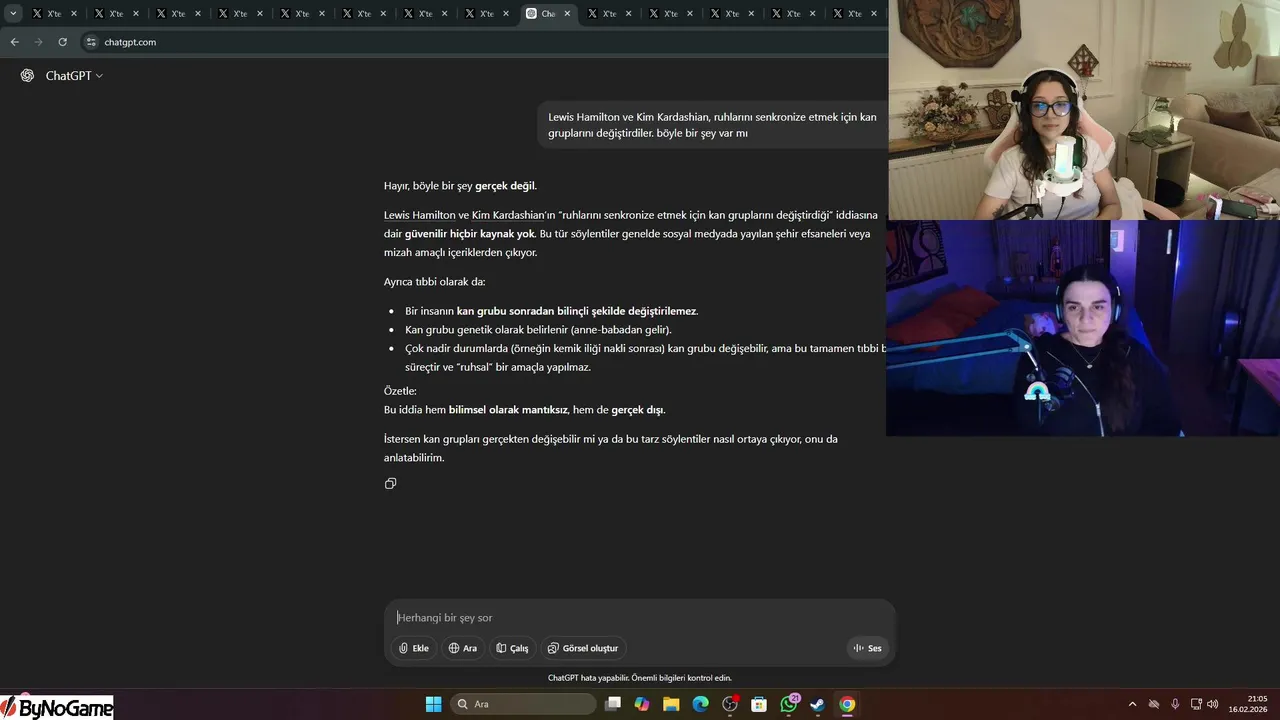The width and height of the screenshot is (1280, 720).
Task: Open Microsoft Edge from the taskbar
Action: 701,704
